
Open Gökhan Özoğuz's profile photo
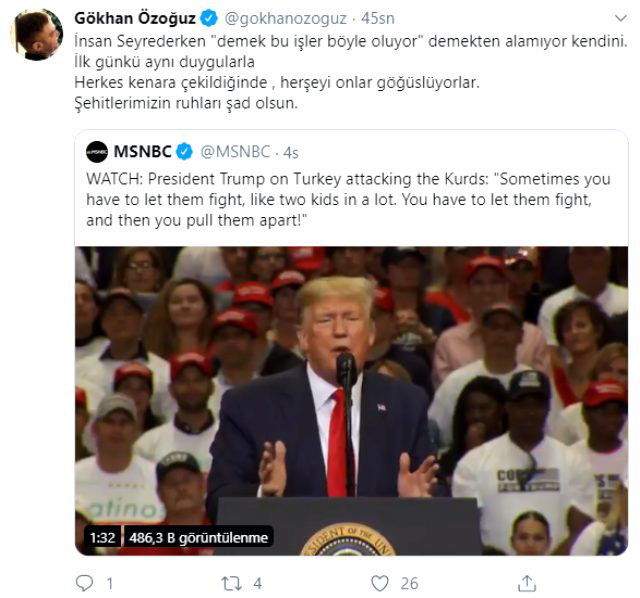37,35
